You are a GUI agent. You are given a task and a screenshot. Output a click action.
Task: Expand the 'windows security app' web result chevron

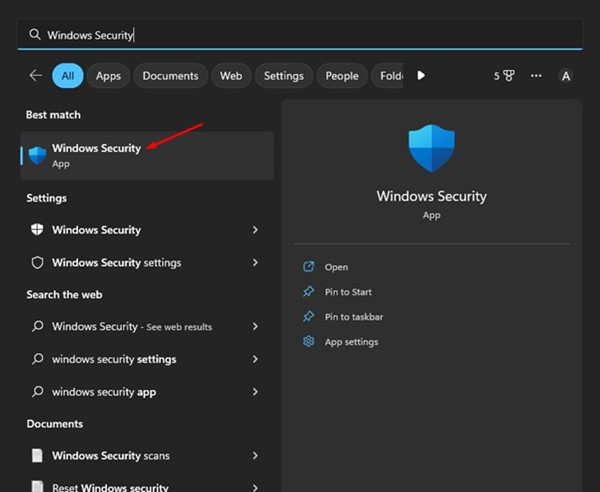coord(255,392)
